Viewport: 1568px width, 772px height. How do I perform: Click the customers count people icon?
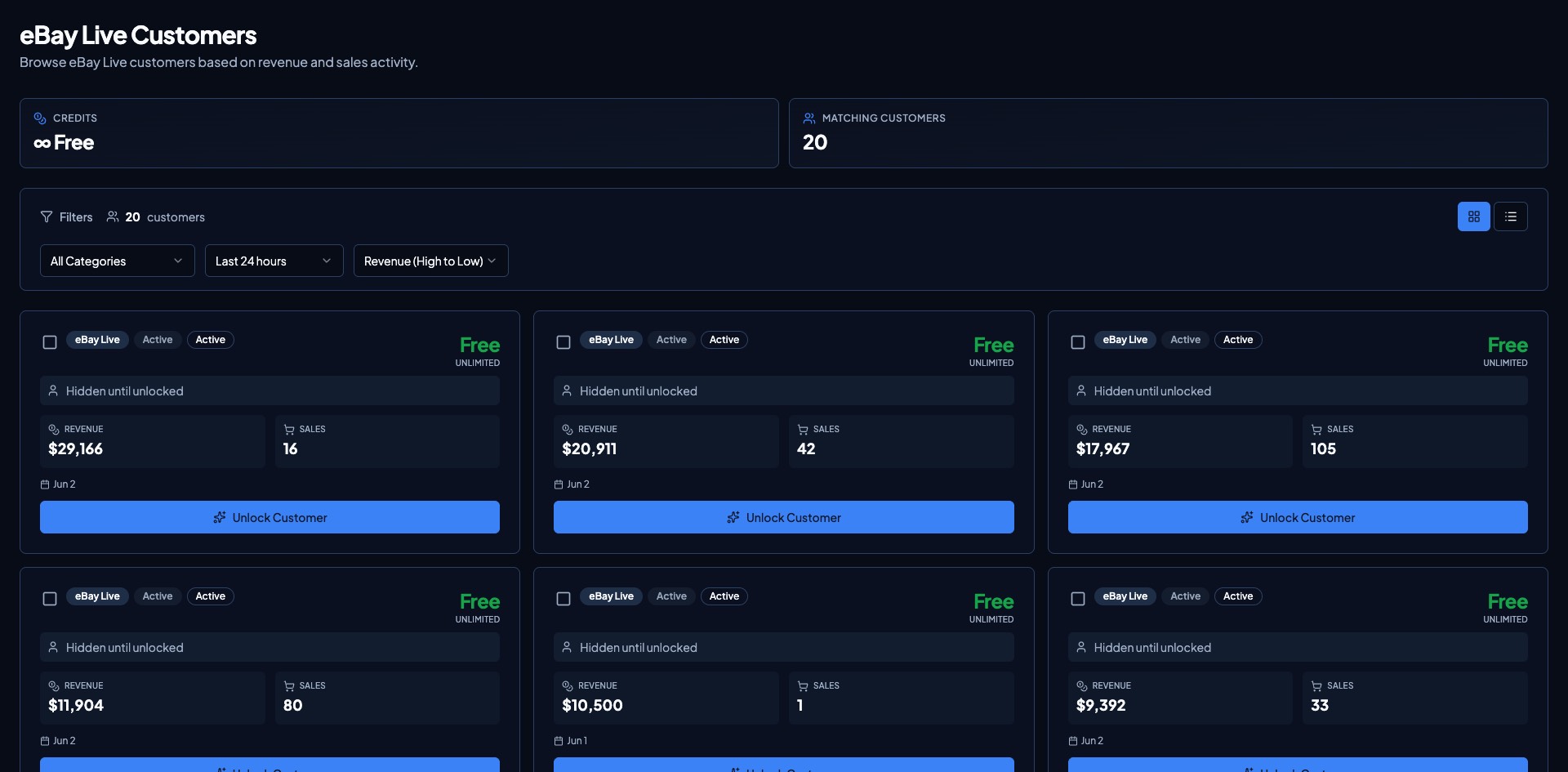(x=113, y=216)
